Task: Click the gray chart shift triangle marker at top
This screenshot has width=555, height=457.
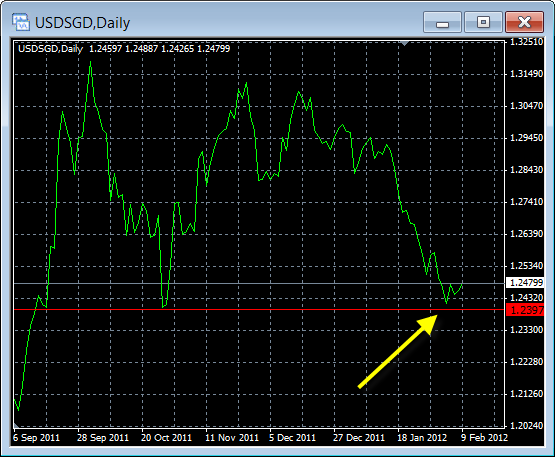Action: coord(404,43)
